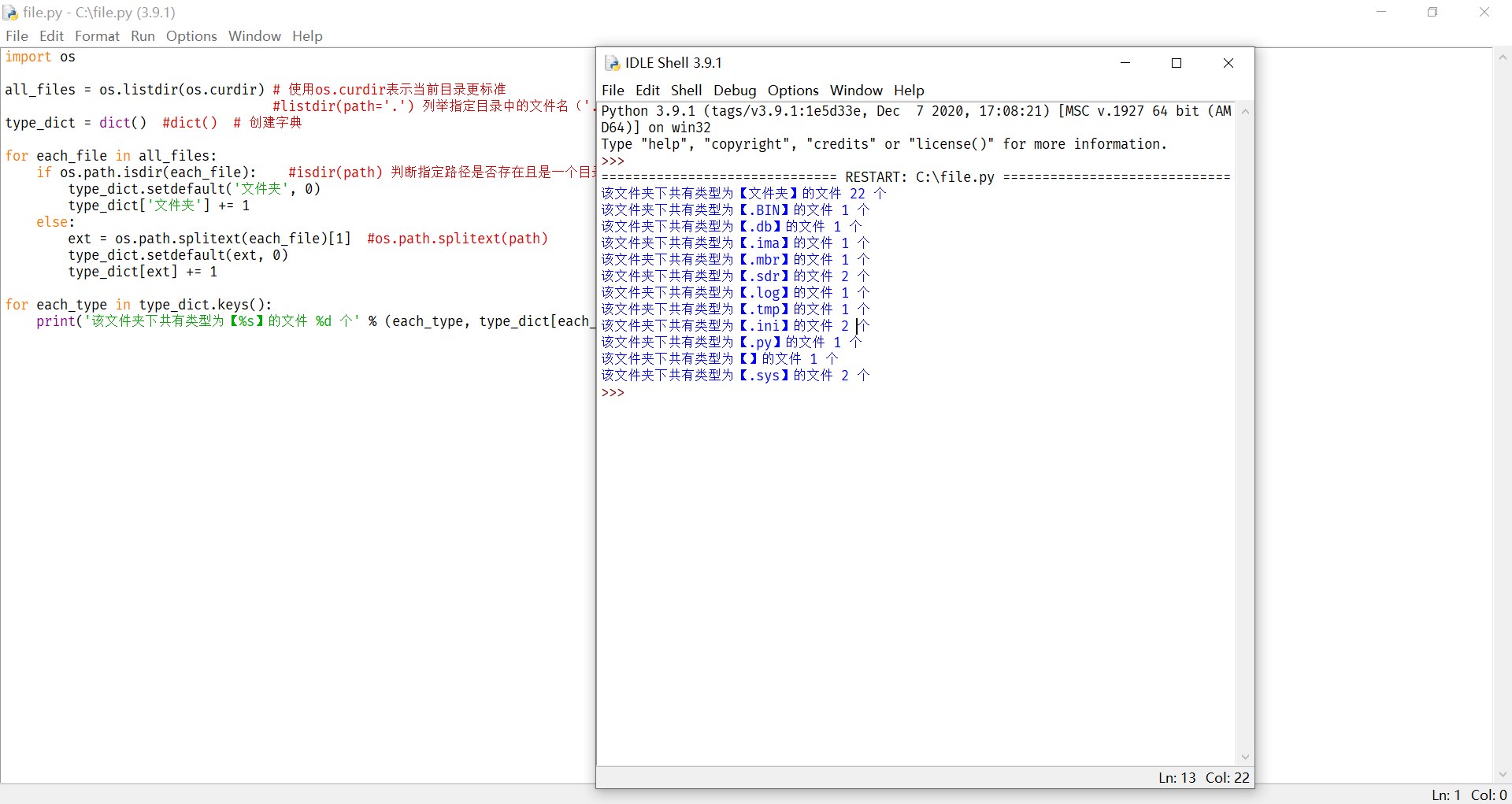
Task: Open the Options menu in IDLE Shell
Action: [793, 91]
